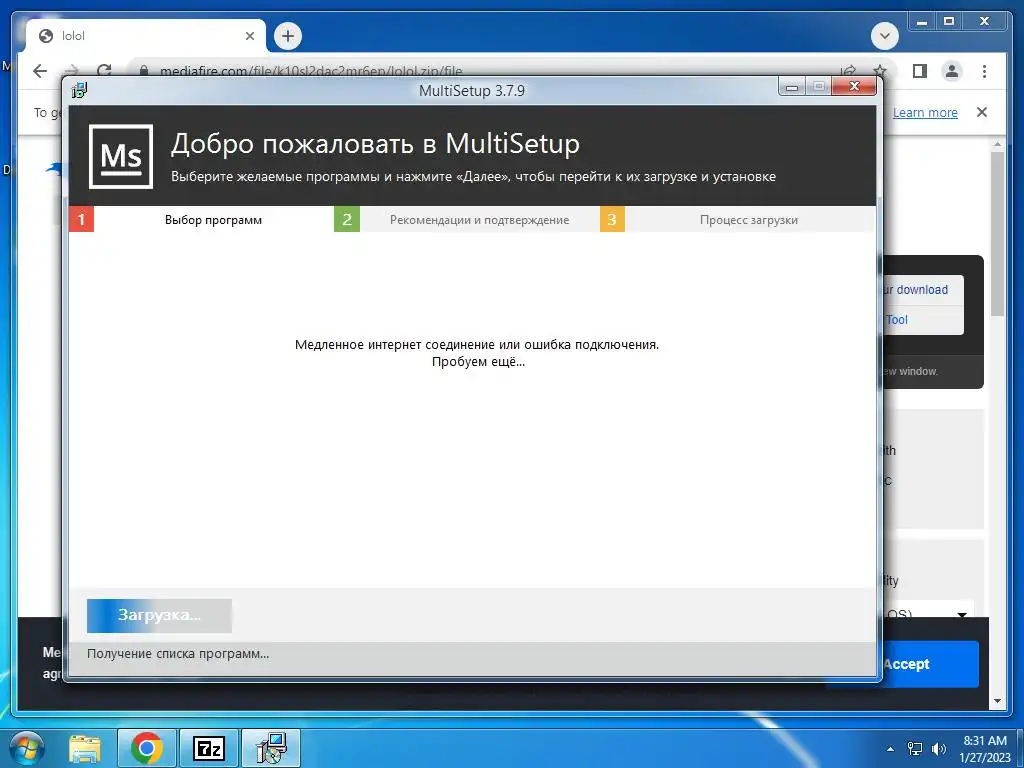Open a new Chrome tab
The image size is (1024, 768).
[x=288, y=36]
